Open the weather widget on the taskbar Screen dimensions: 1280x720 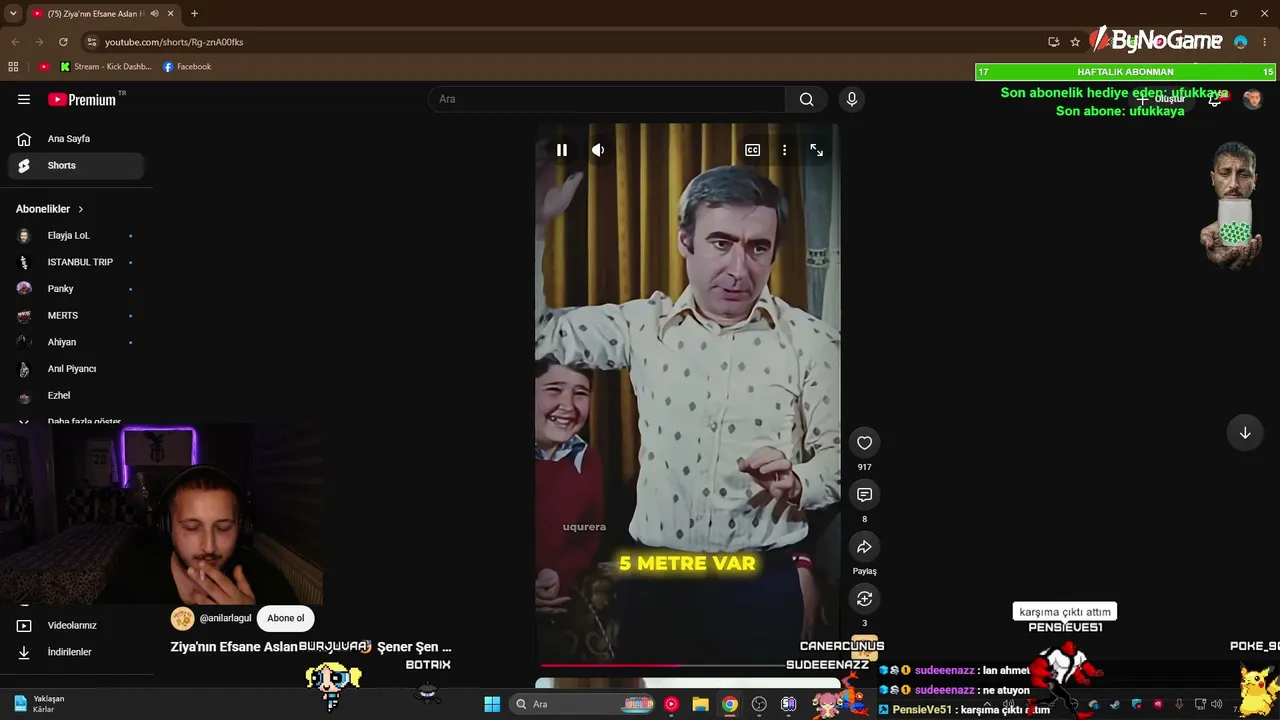pos(40,704)
